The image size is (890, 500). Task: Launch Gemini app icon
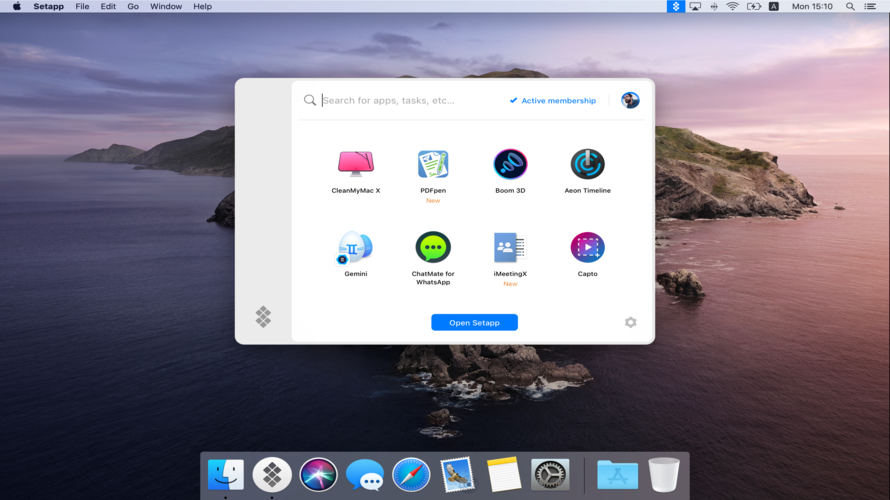click(355, 247)
